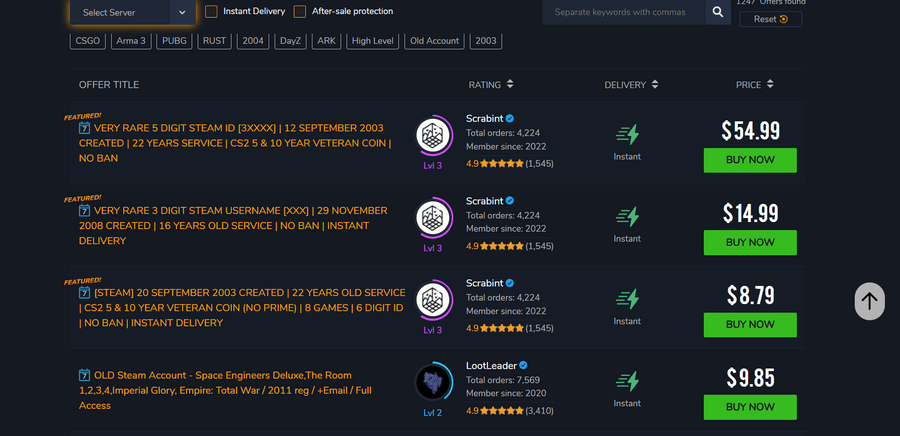The width and height of the screenshot is (900, 436).
Task: Click Scrabint avatar on the $14.99 offer
Action: pyautogui.click(x=433, y=218)
